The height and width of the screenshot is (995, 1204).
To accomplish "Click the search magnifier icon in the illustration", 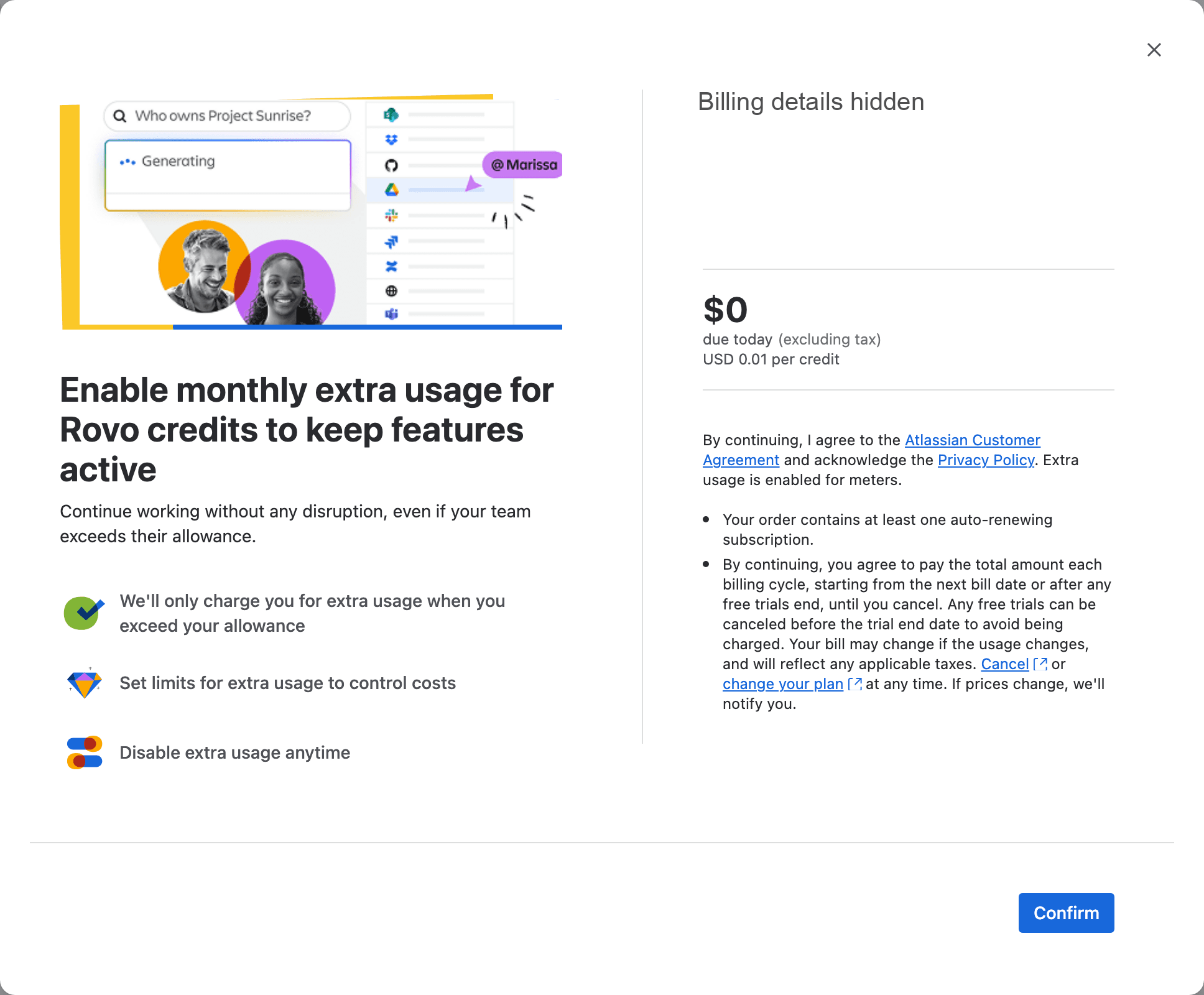I will (x=120, y=116).
